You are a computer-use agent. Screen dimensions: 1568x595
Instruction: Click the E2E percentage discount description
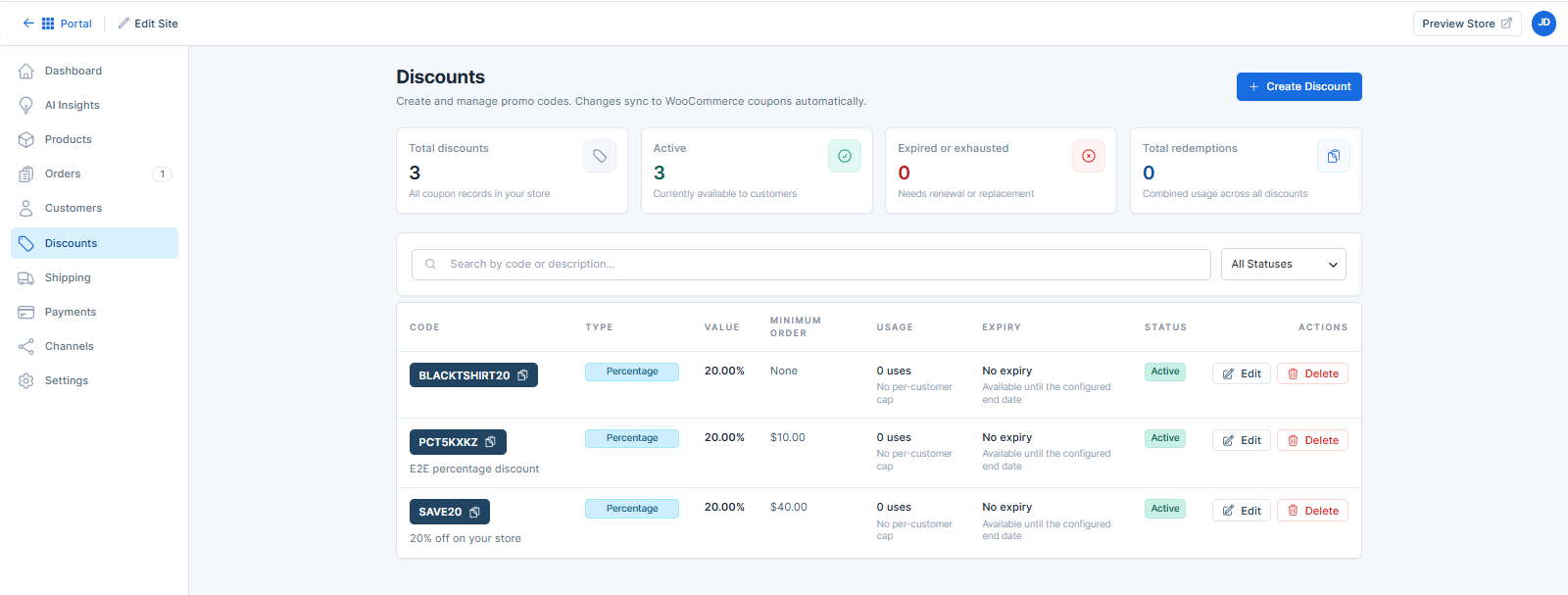pos(474,469)
